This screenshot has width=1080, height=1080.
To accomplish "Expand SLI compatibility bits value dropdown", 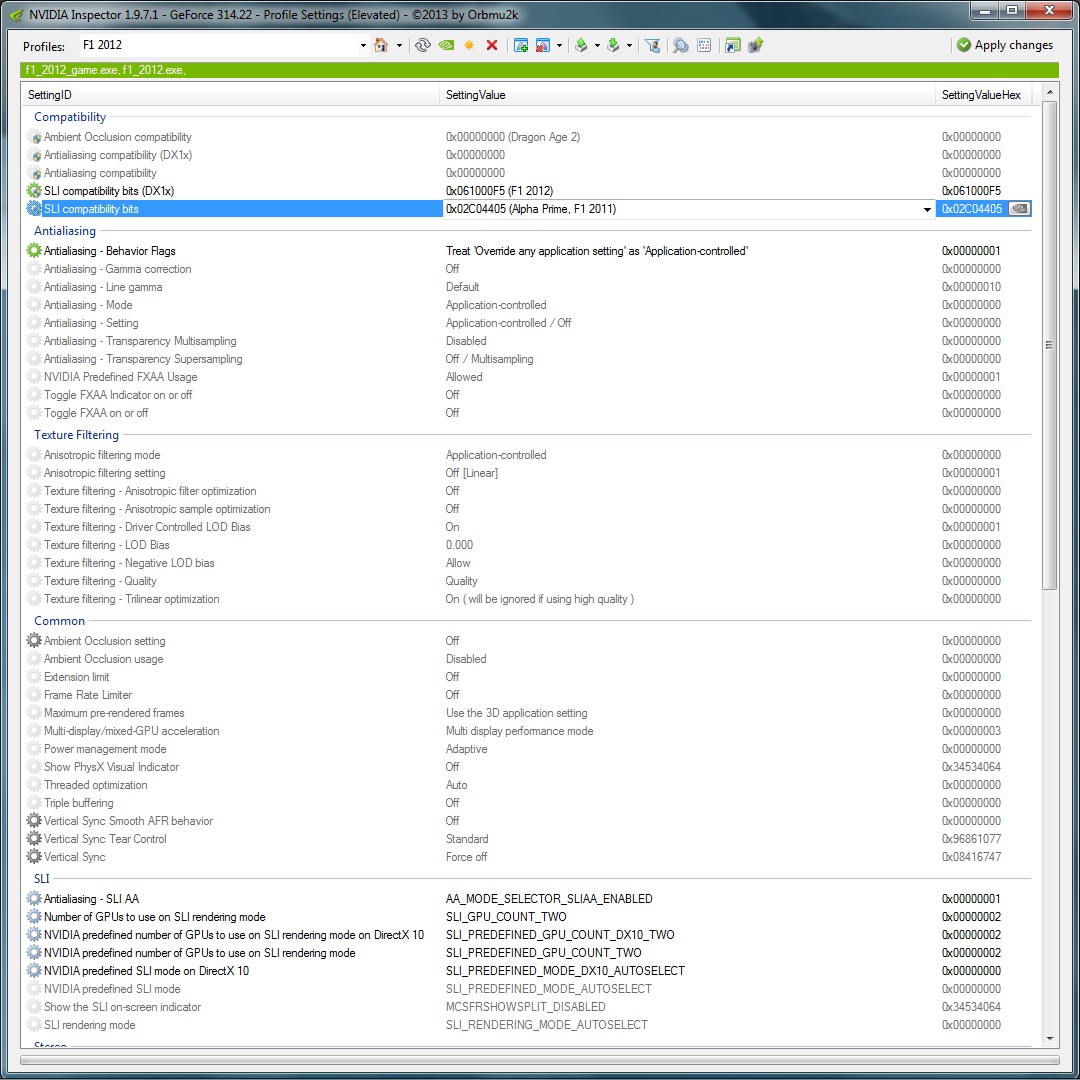I will (x=927, y=209).
